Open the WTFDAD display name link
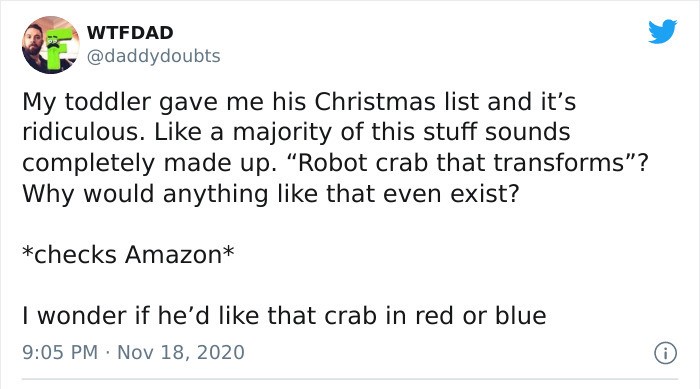Screen dimensions: 700x389 tap(130, 33)
